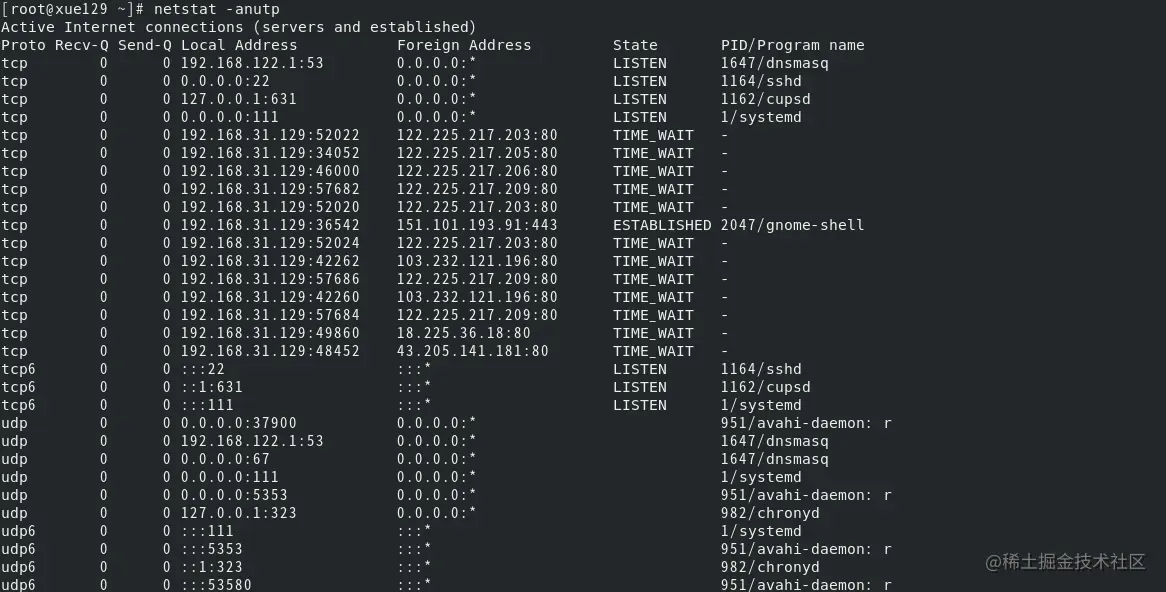Select foreign address 18.225.36.18:80
Viewport: 1166px width, 592px height.
464,333
